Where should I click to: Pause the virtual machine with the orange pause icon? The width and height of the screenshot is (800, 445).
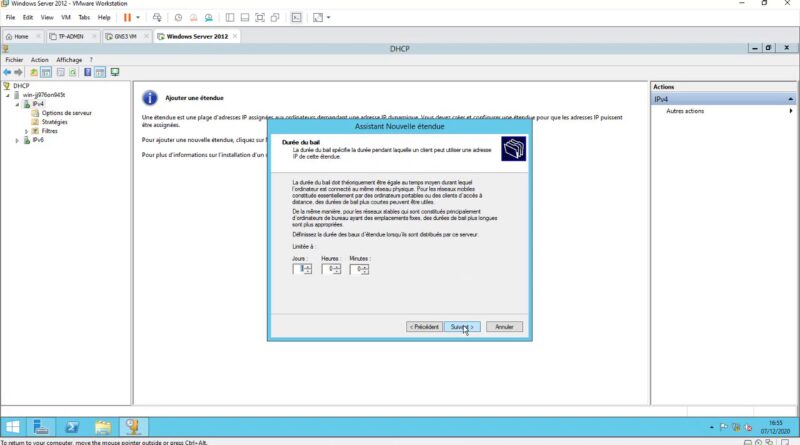click(x=128, y=17)
